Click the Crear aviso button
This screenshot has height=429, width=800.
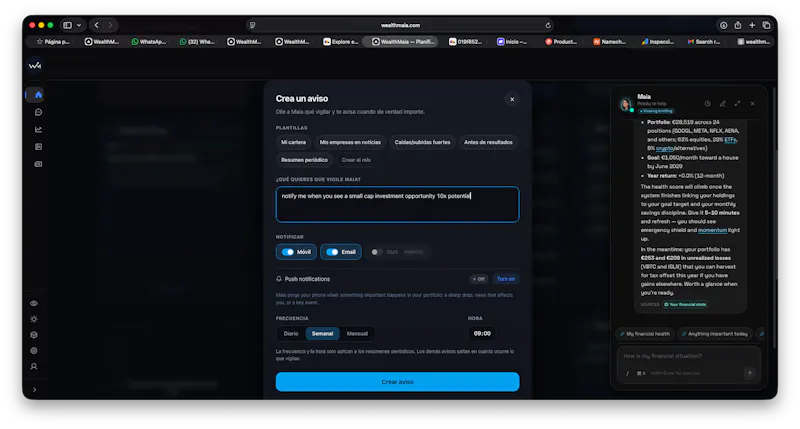397,382
